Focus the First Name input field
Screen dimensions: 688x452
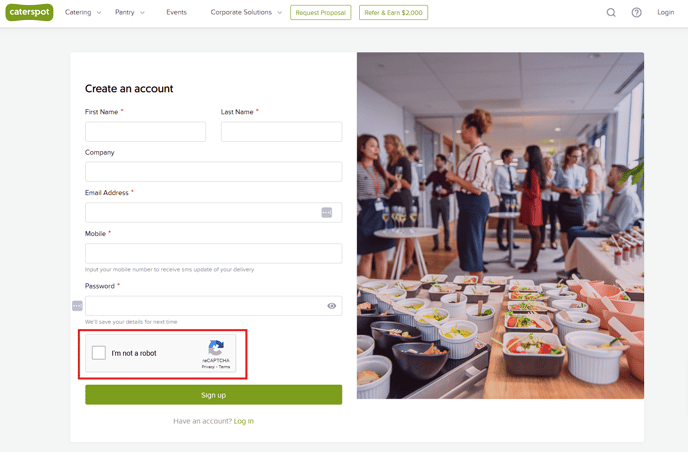pos(145,132)
